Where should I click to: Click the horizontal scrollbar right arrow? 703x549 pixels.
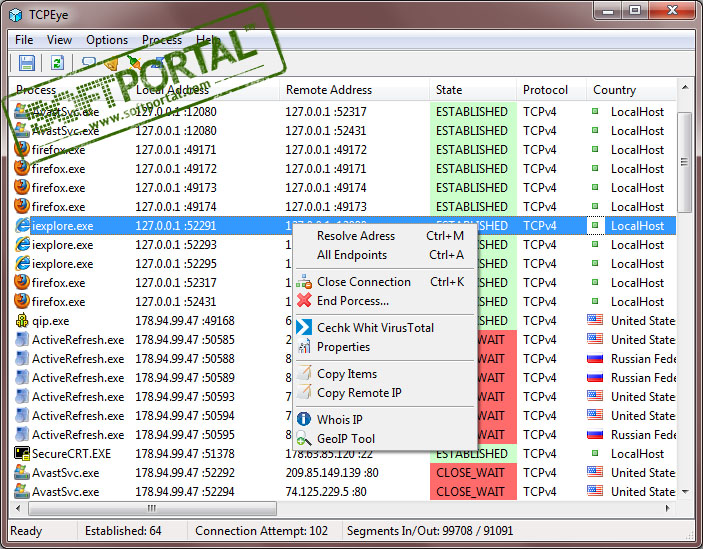point(668,508)
